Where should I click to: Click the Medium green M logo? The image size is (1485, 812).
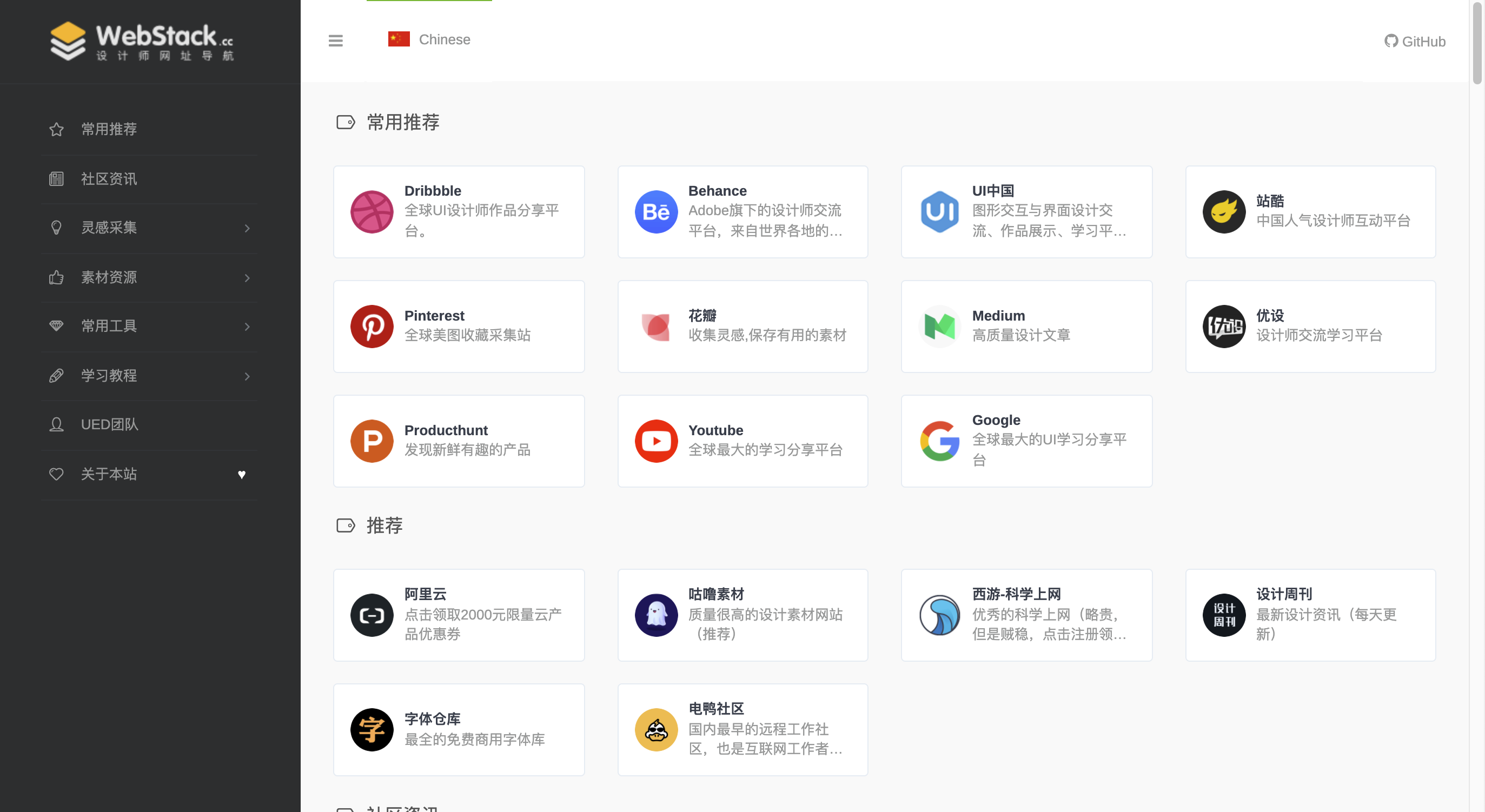940,326
